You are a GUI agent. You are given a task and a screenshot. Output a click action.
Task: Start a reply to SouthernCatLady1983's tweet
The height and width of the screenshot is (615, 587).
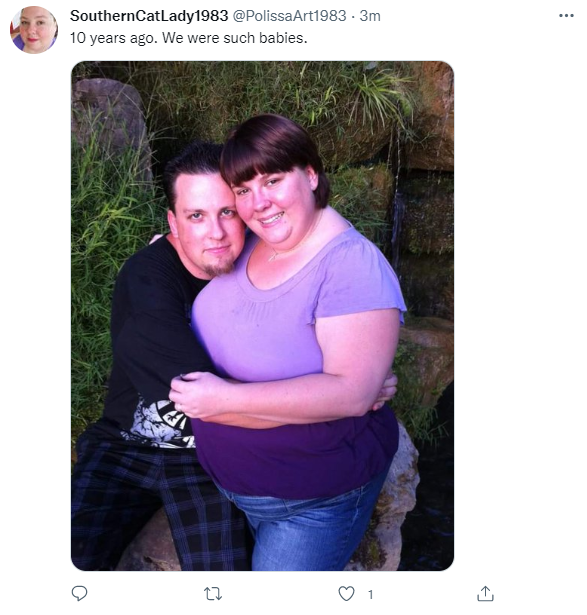79,594
